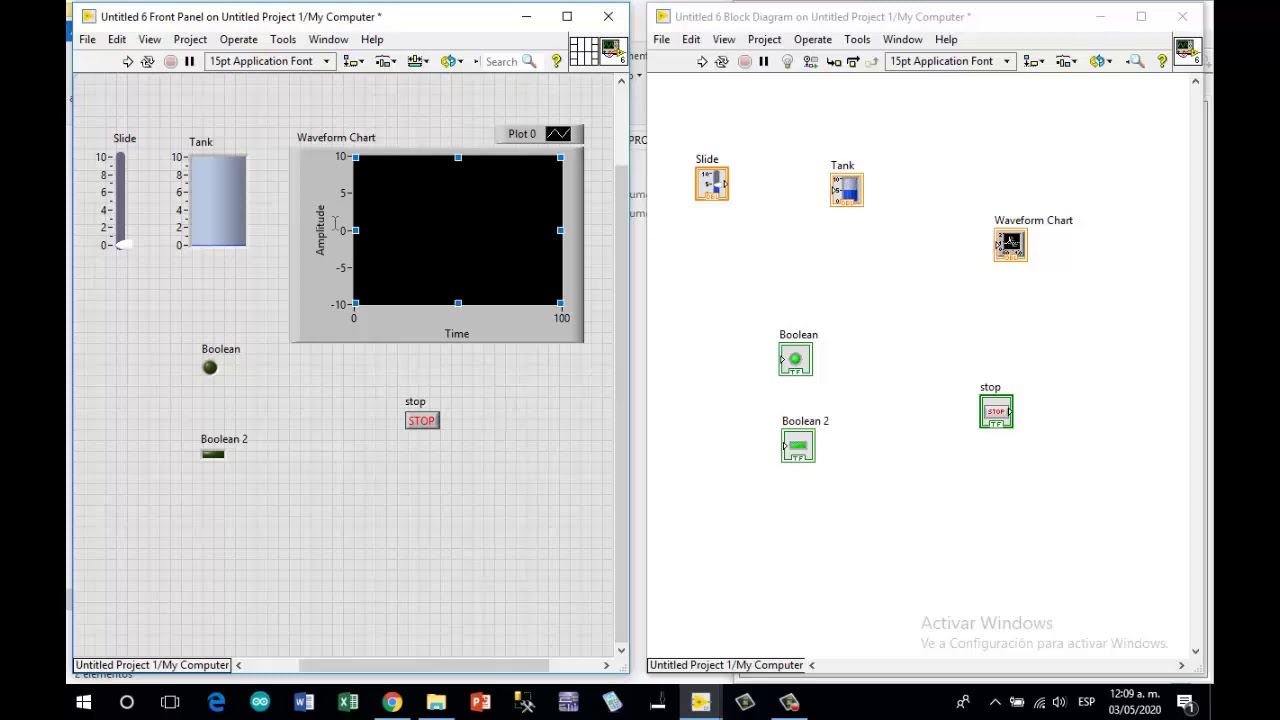Click Abort Execution in Front Panel toolbar
Viewport: 1280px width, 720px height.
point(170,62)
